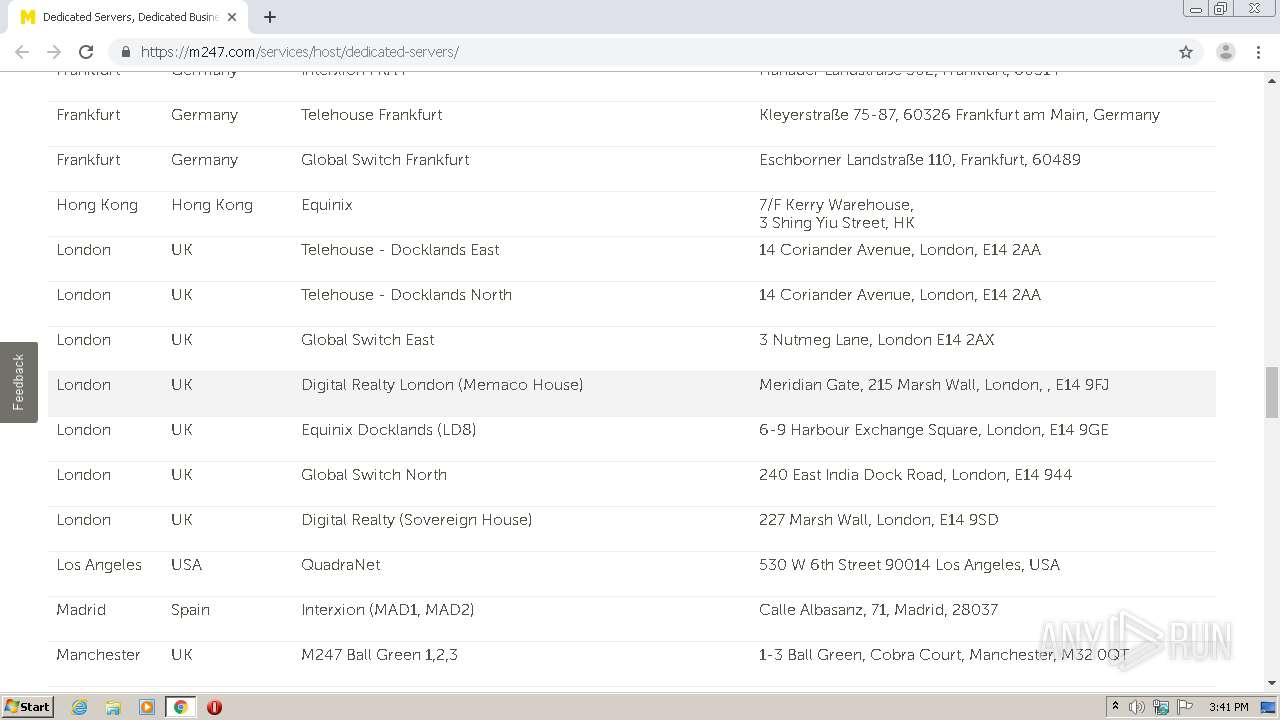Click address 240 East India Dock Road

click(x=916, y=475)
